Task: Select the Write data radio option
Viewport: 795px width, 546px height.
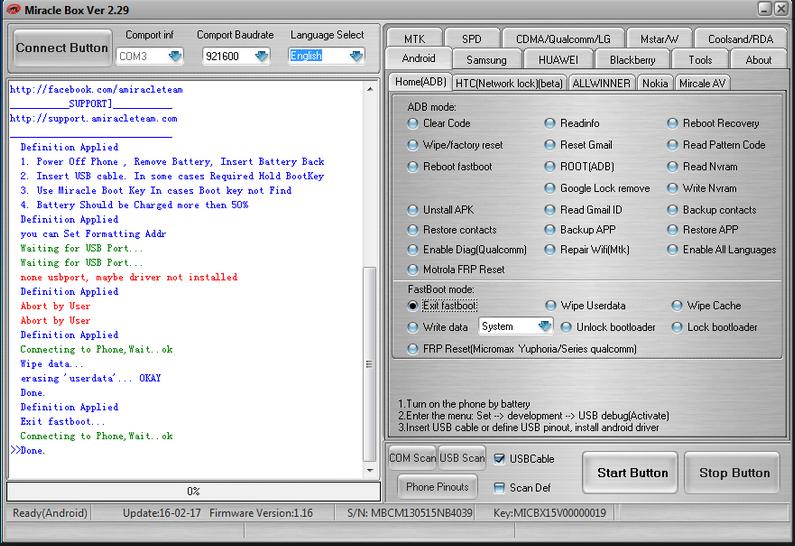Action: coord(438,327)
